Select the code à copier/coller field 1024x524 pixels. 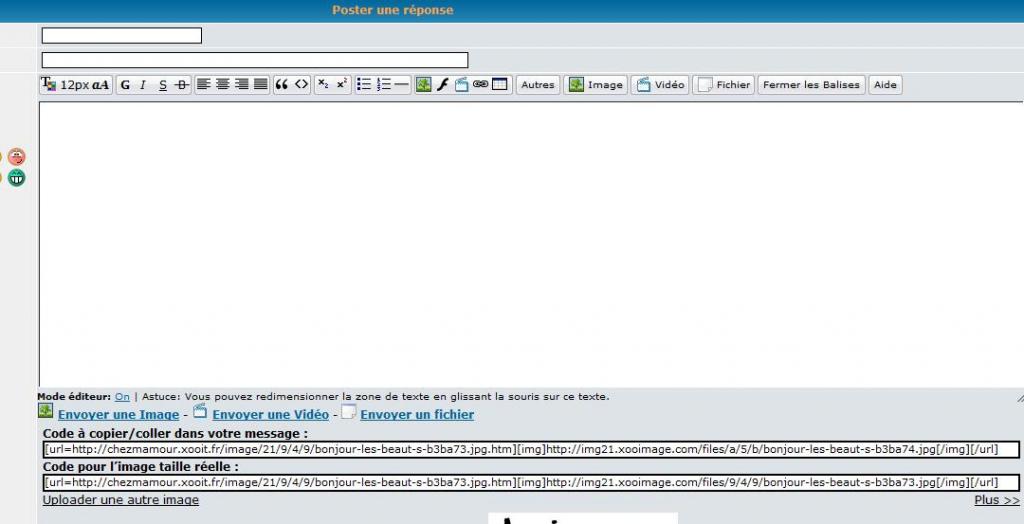pyautogui.click(x=530, y=450)
